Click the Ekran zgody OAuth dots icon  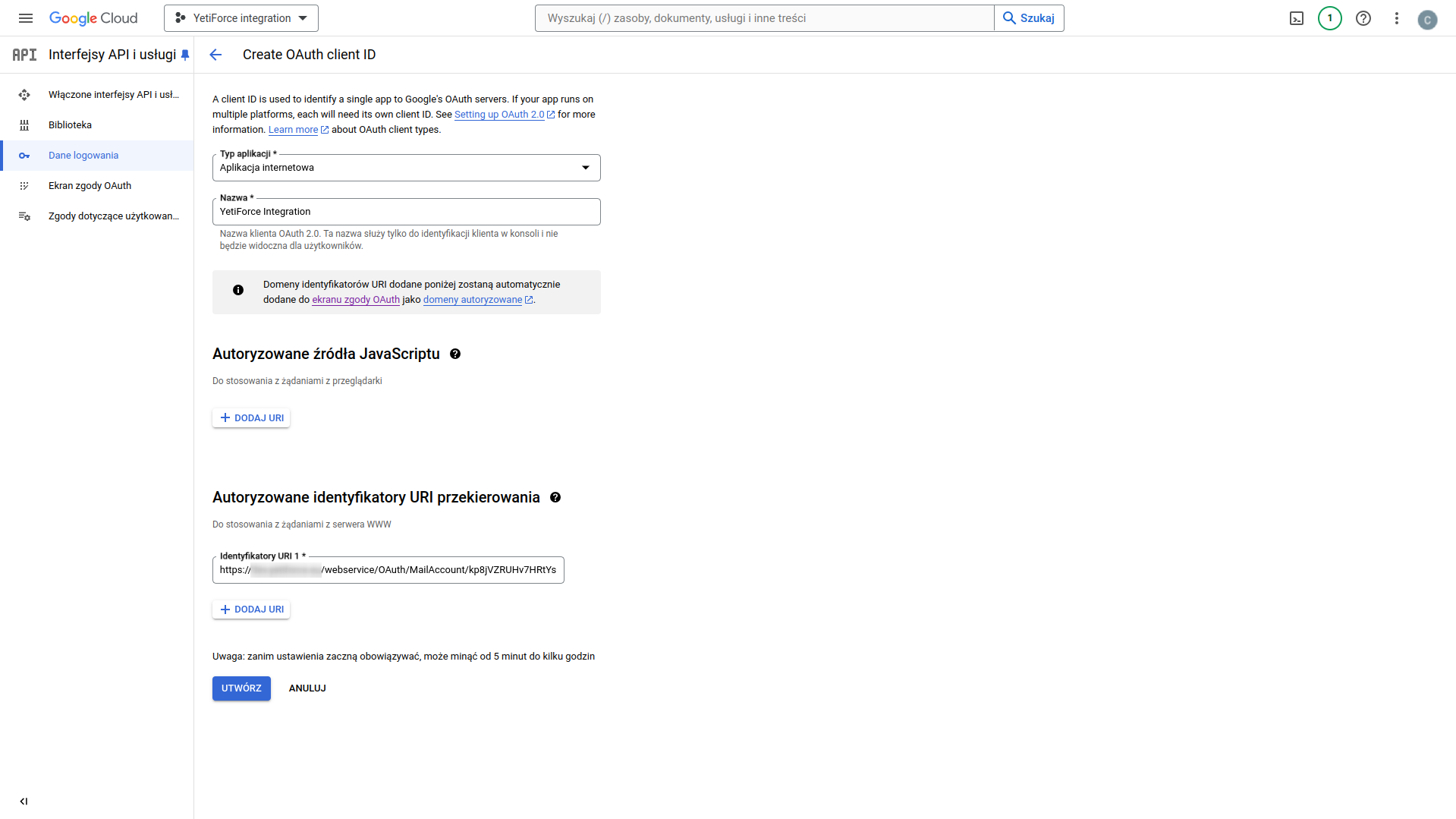click(x=24, y=186)
